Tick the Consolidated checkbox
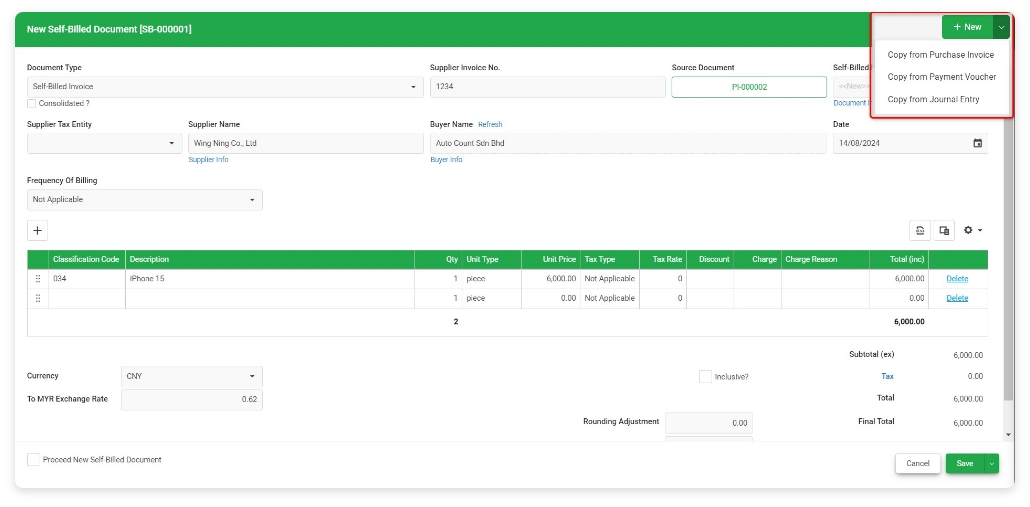 pyautogui.click(x=32, y=104)
